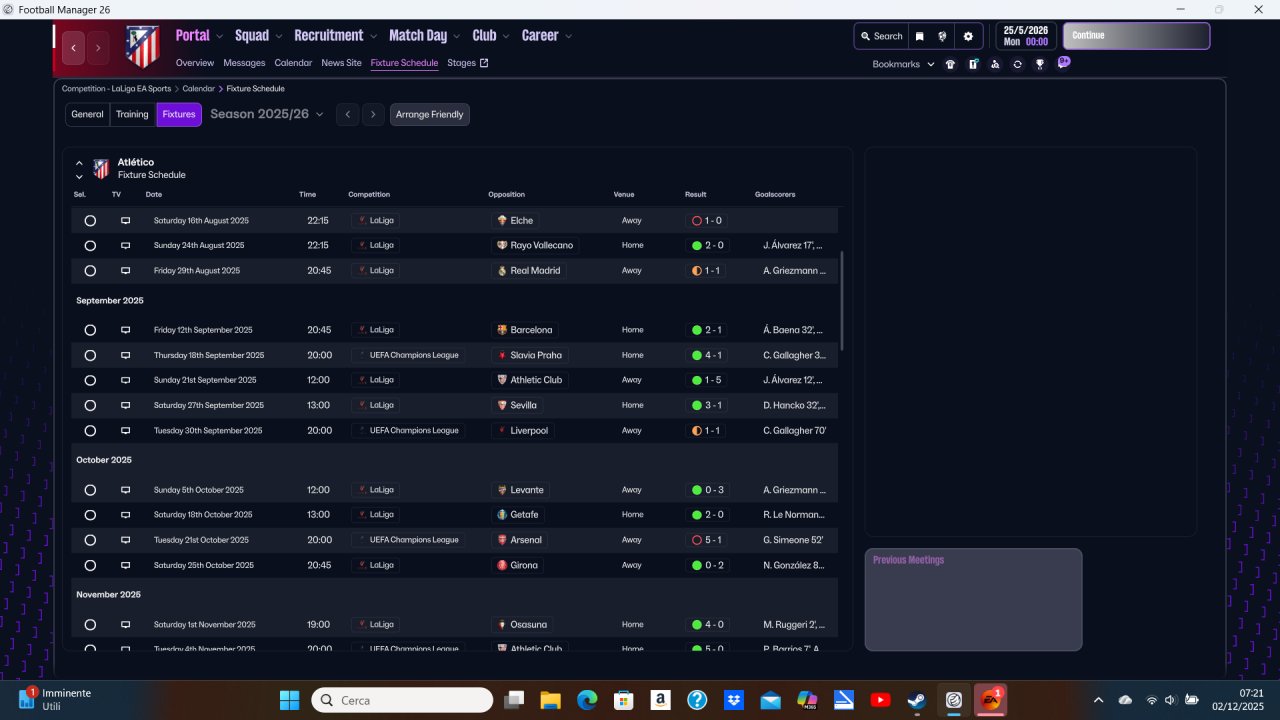Click the shirt bookmark shortcut icon
The width and height of the screenshot is (1280, 720).
[950, 64]
